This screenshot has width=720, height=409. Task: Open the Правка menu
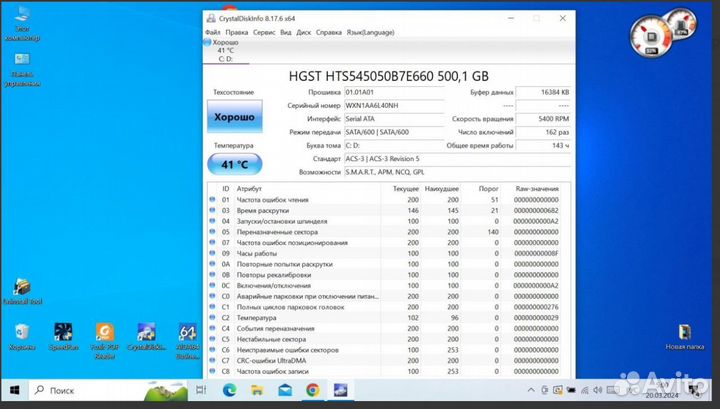236,33
